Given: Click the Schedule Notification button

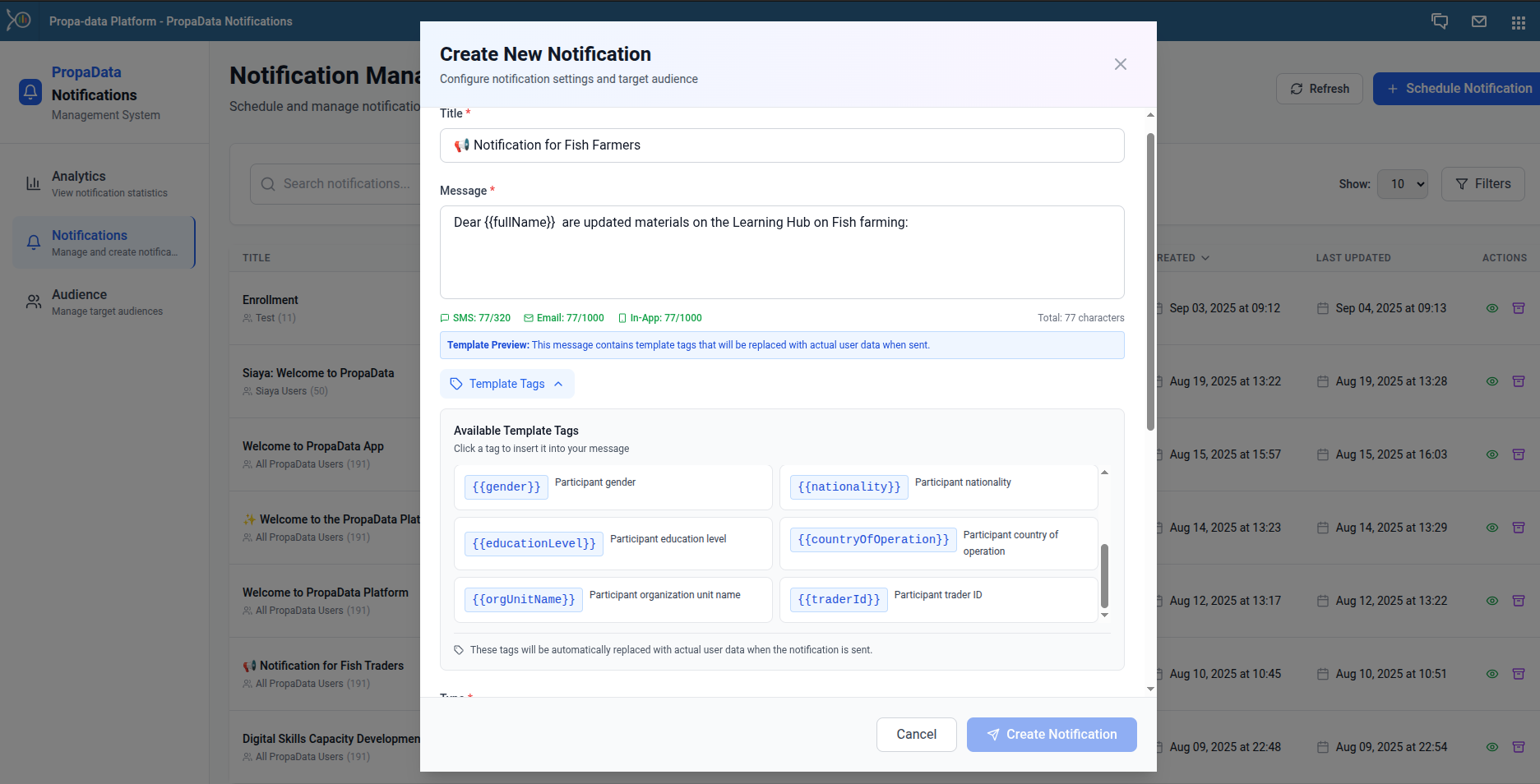Looking at the screenshot, I should tap(1459, 88).
